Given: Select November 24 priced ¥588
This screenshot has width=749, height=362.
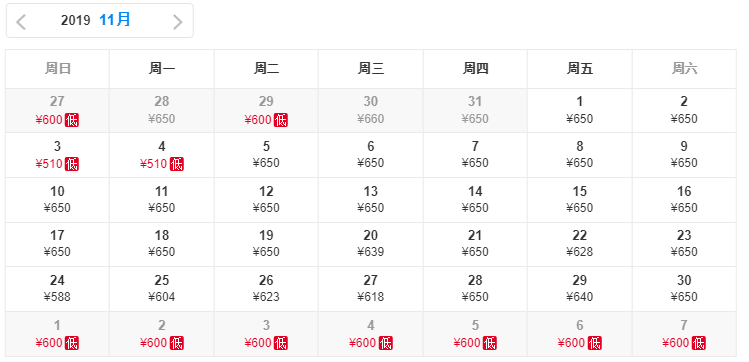Looking at the screenshot, I should tap(57, 289).
